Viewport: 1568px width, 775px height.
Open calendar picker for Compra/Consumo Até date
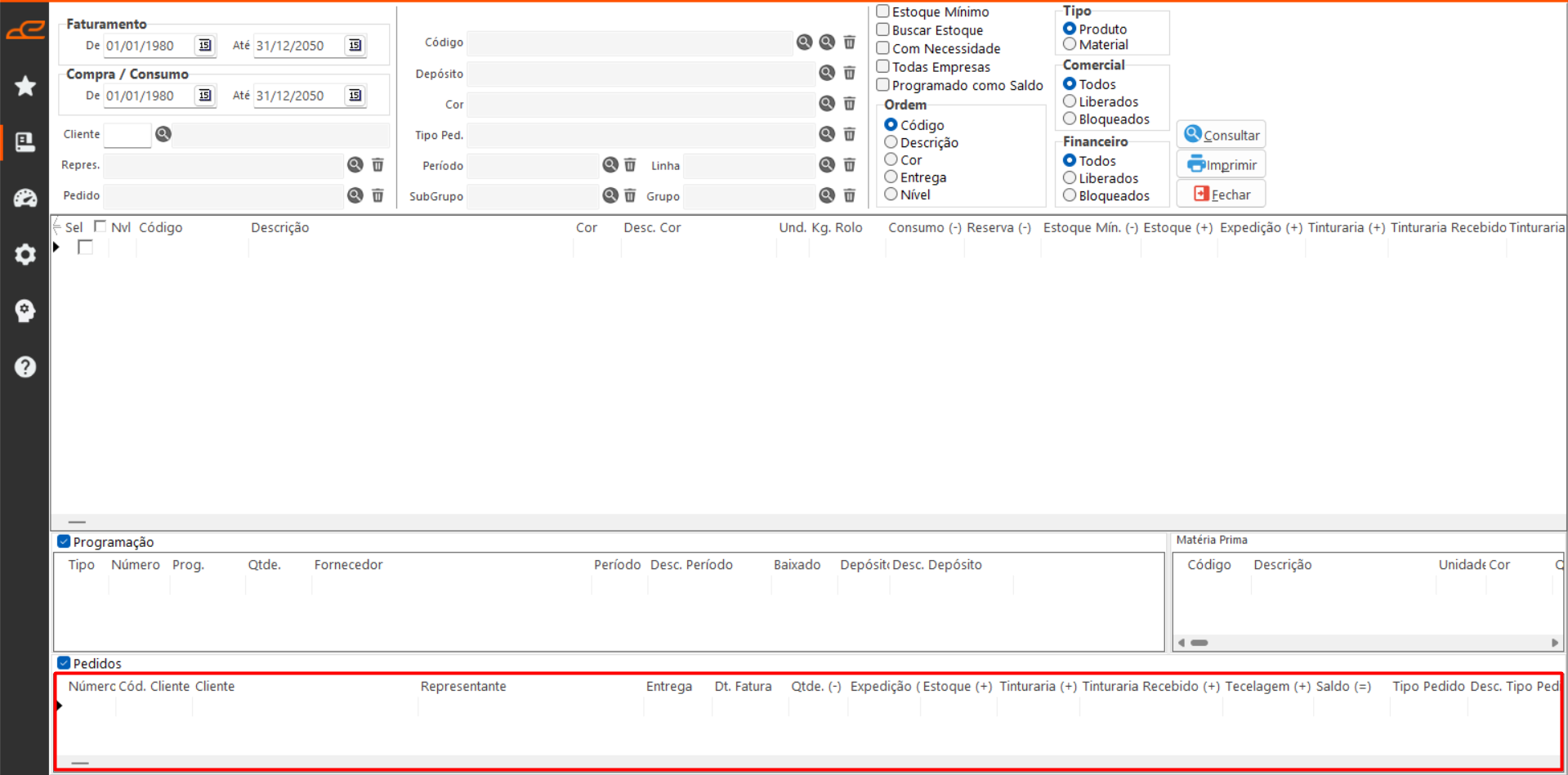355,96
